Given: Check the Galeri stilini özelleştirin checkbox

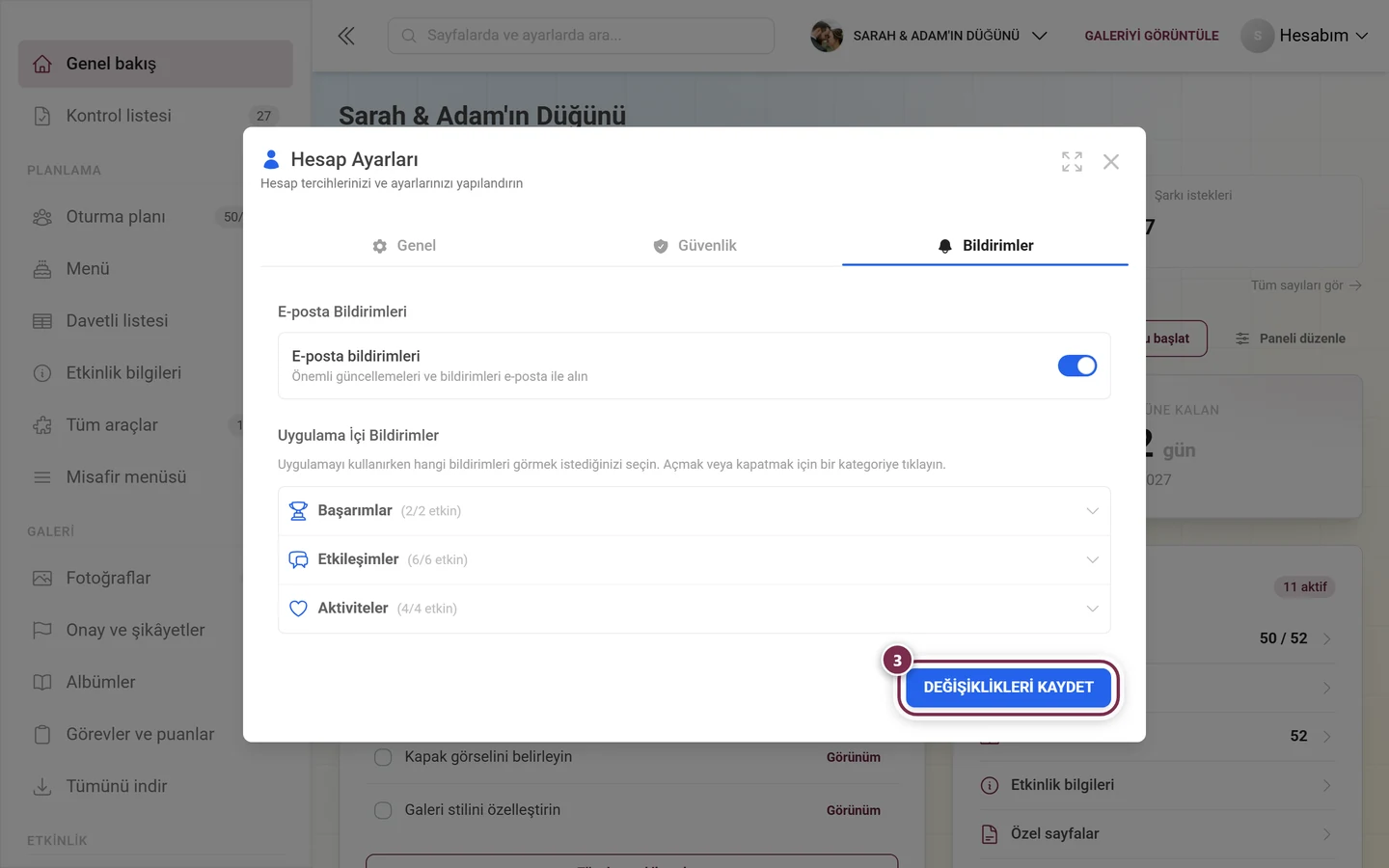Looking at the screenshot, I should click(383, 810).
